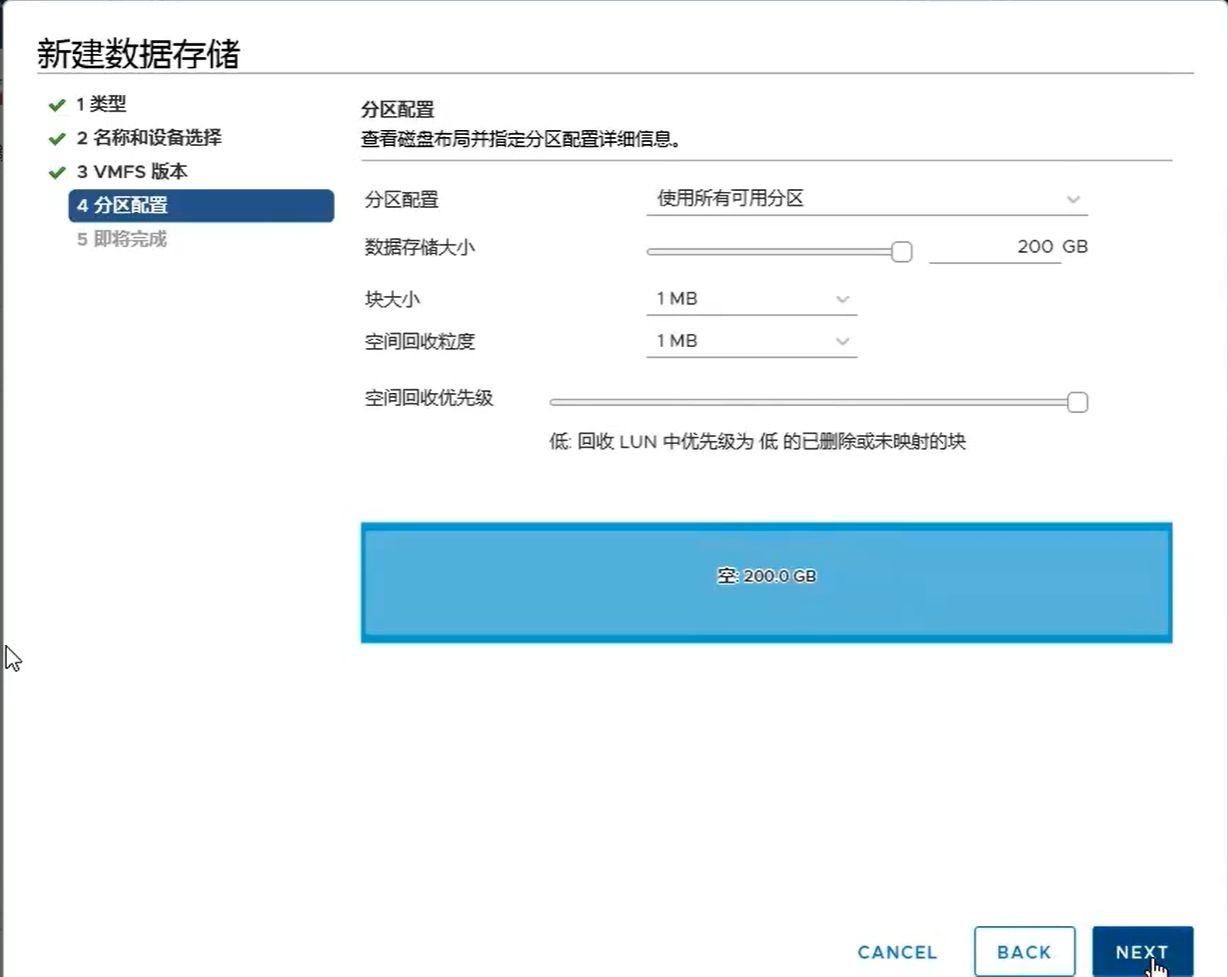Click the BACK button
This screenshot has width=1228, height=977.
pos(1024,952)
